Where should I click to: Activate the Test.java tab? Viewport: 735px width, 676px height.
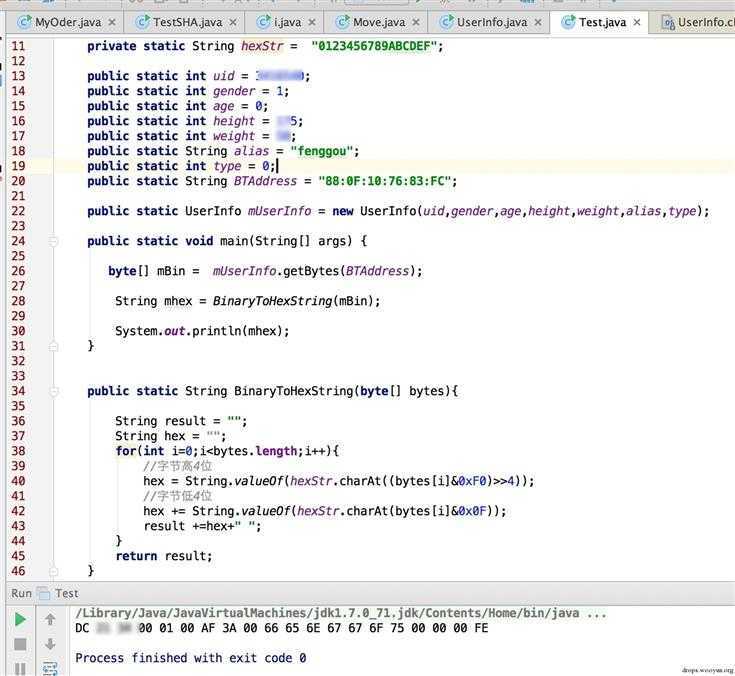602,22
